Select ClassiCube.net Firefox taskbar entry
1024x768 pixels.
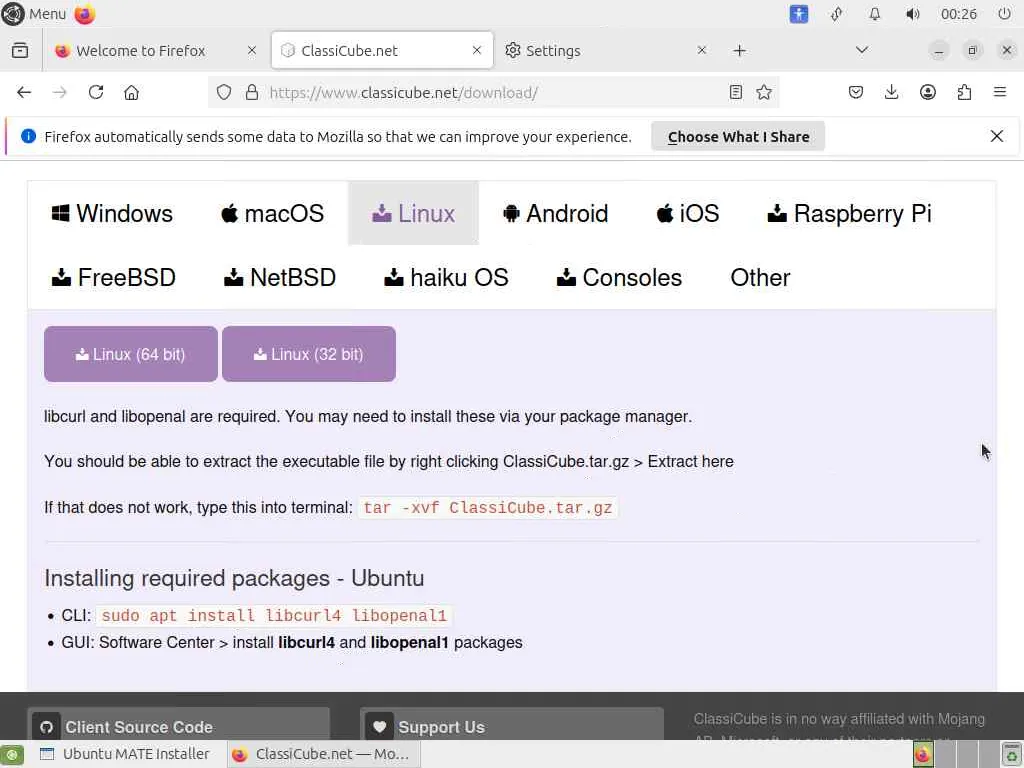pyautogui.click(x=325, y=754)
